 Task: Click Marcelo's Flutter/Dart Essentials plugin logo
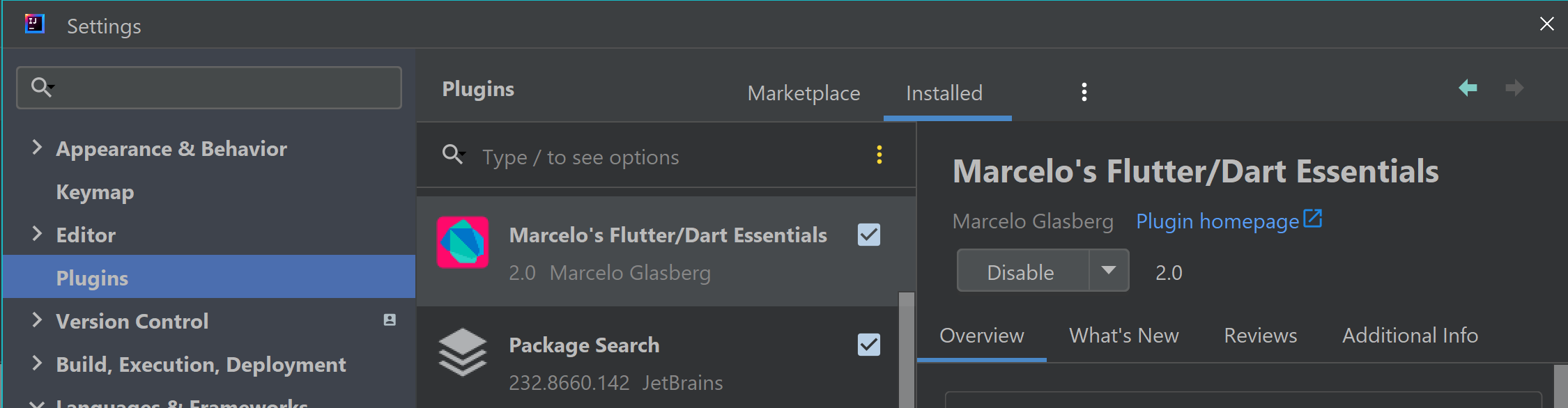[463, 242]
